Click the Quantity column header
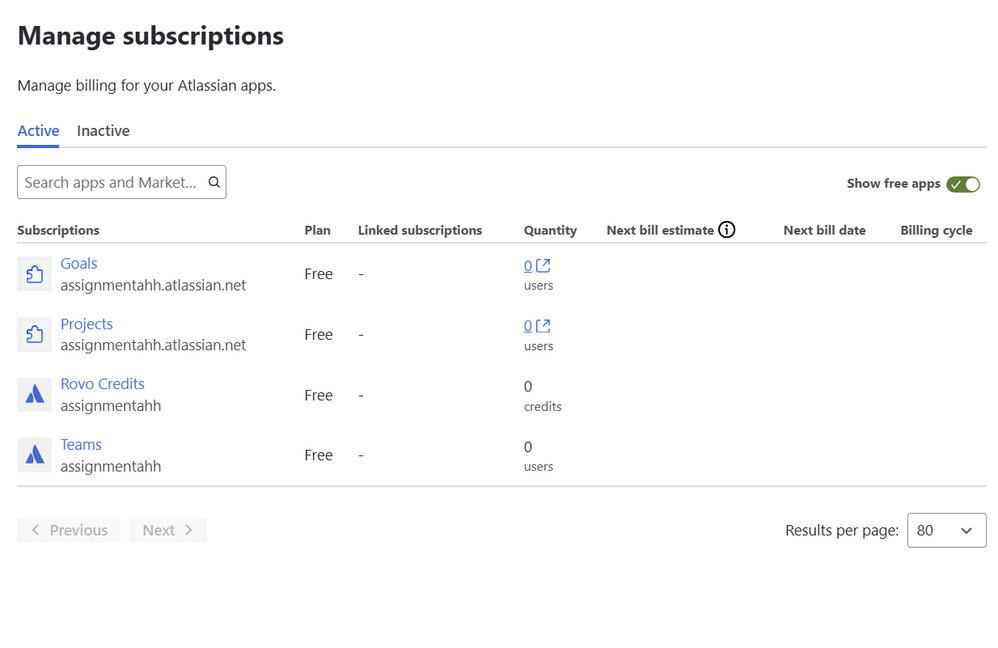The image size is (998, 648). pos(550,230)
